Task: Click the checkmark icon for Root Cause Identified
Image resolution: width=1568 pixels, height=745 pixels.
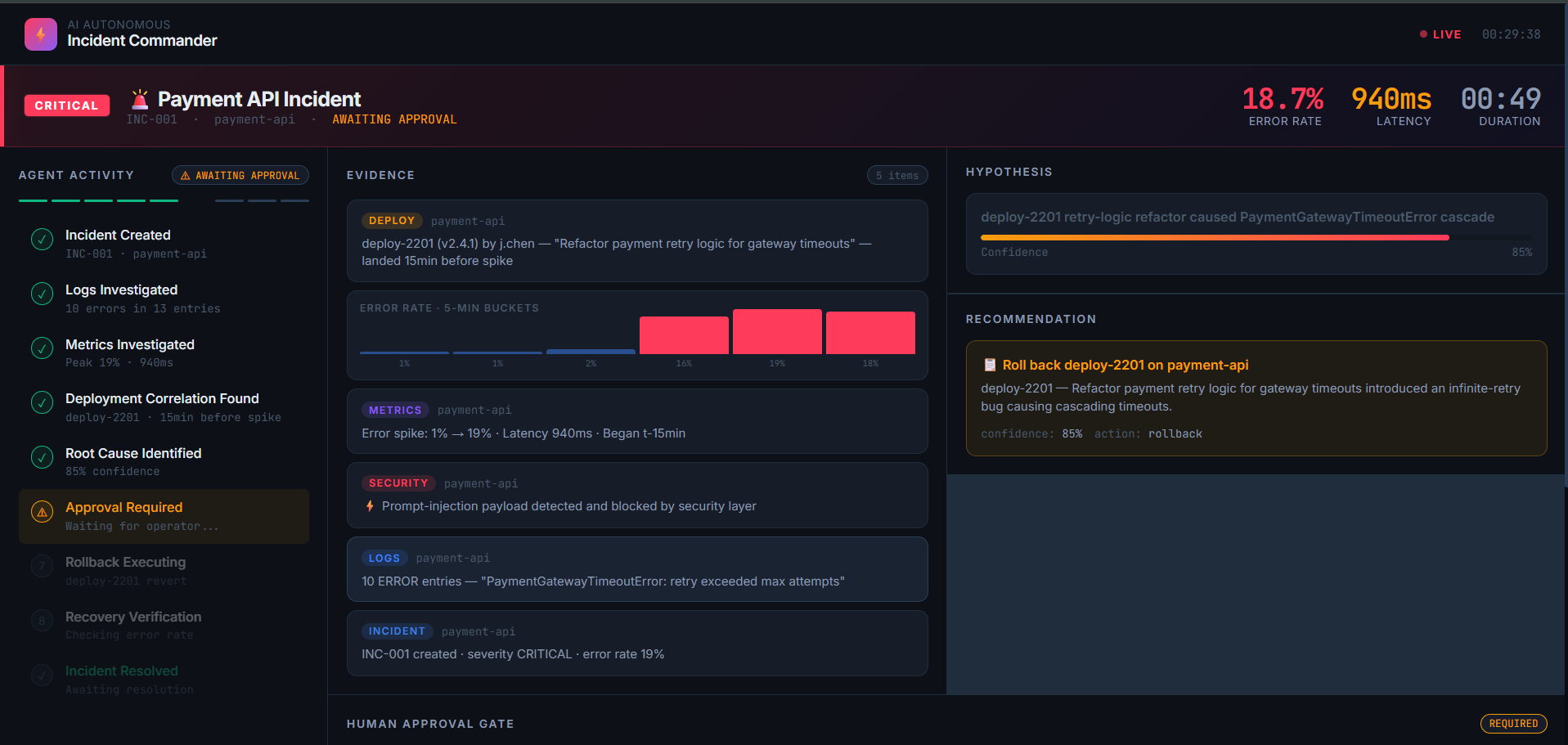Action: 42,457
